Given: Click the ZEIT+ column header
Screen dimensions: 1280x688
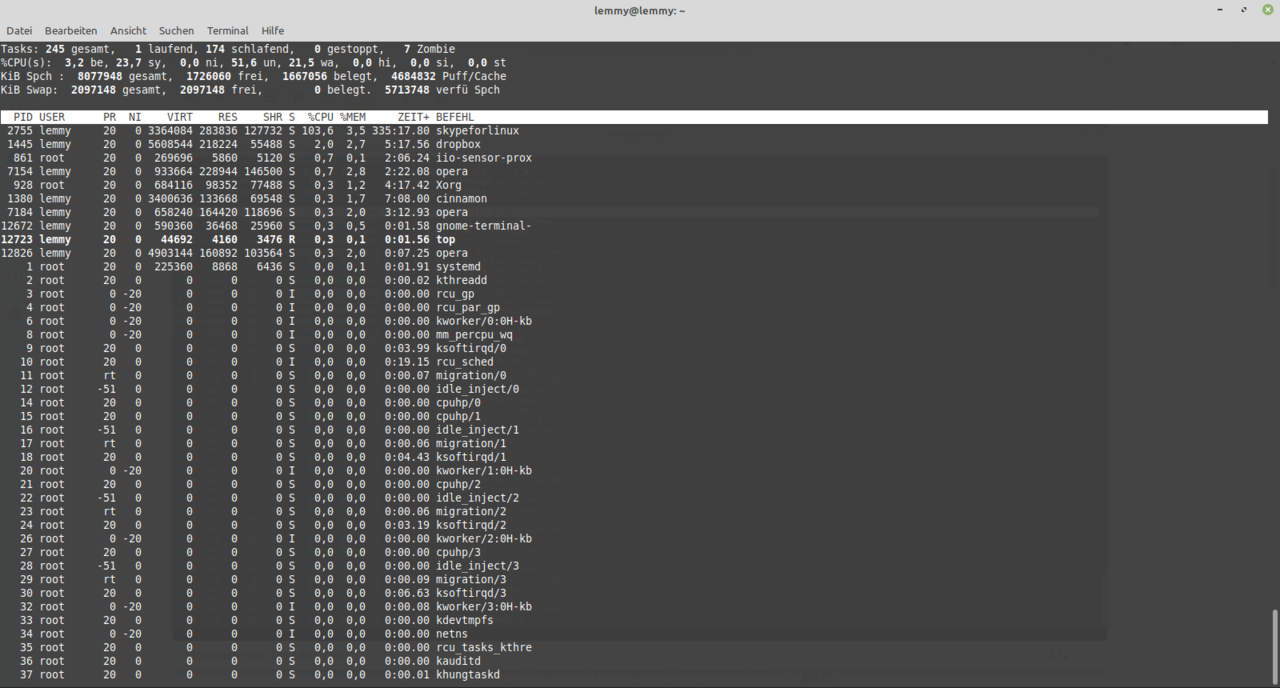Looking at the screenshot, I should pos(413,117).
